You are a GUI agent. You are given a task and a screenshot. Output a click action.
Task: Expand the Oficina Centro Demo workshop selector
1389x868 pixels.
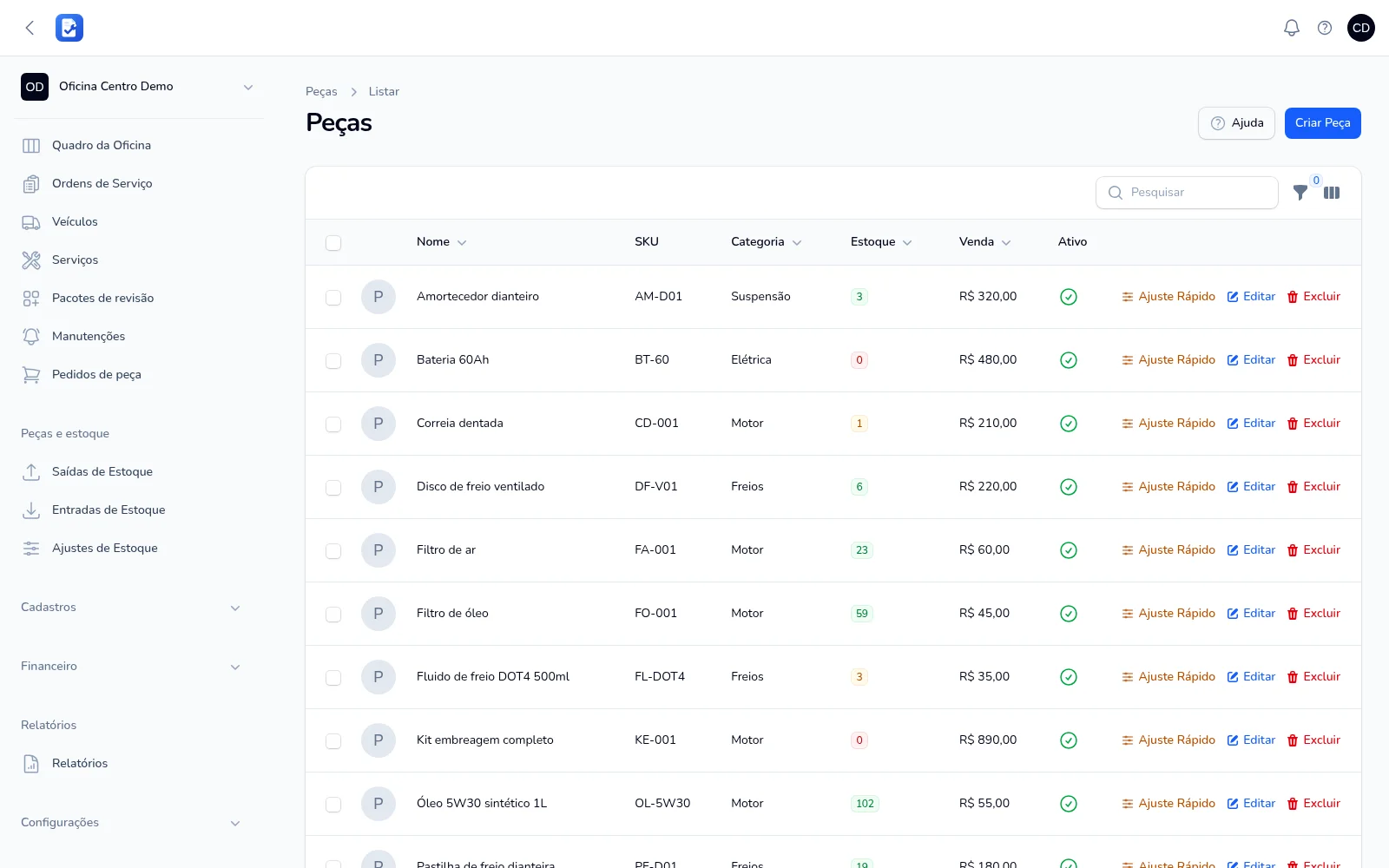click(139, 87)
